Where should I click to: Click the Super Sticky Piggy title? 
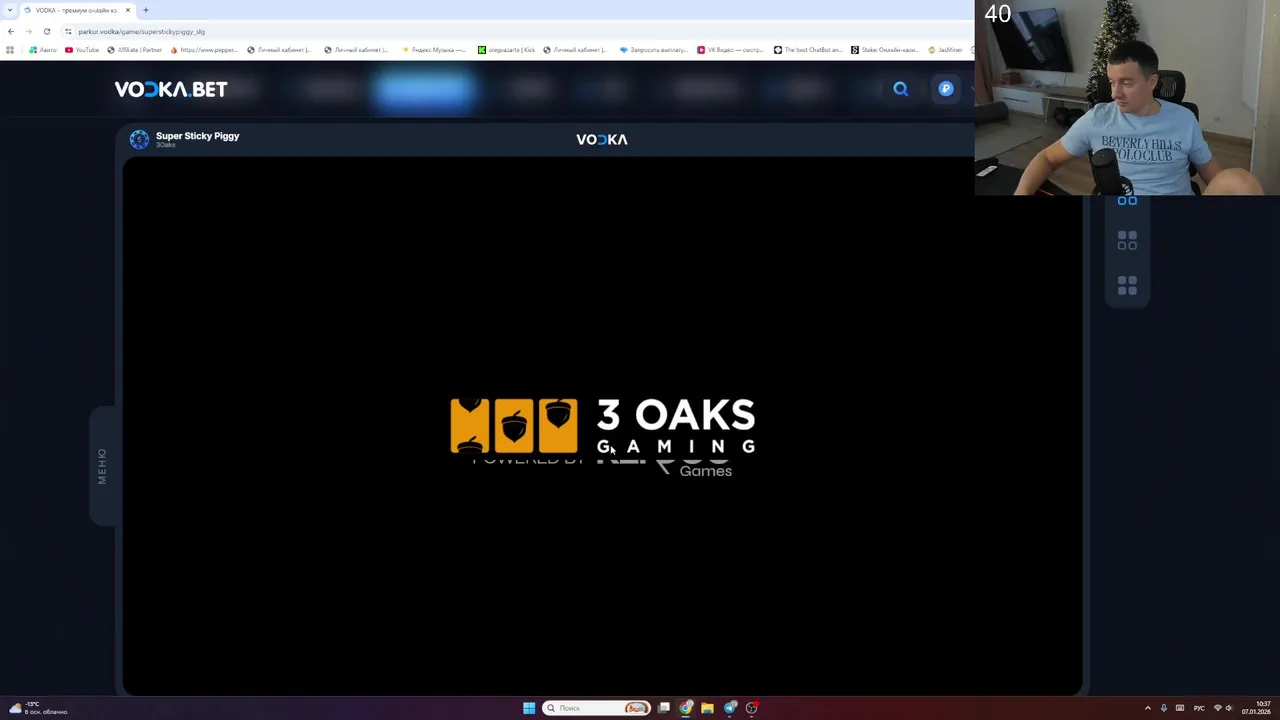[197, 136]
